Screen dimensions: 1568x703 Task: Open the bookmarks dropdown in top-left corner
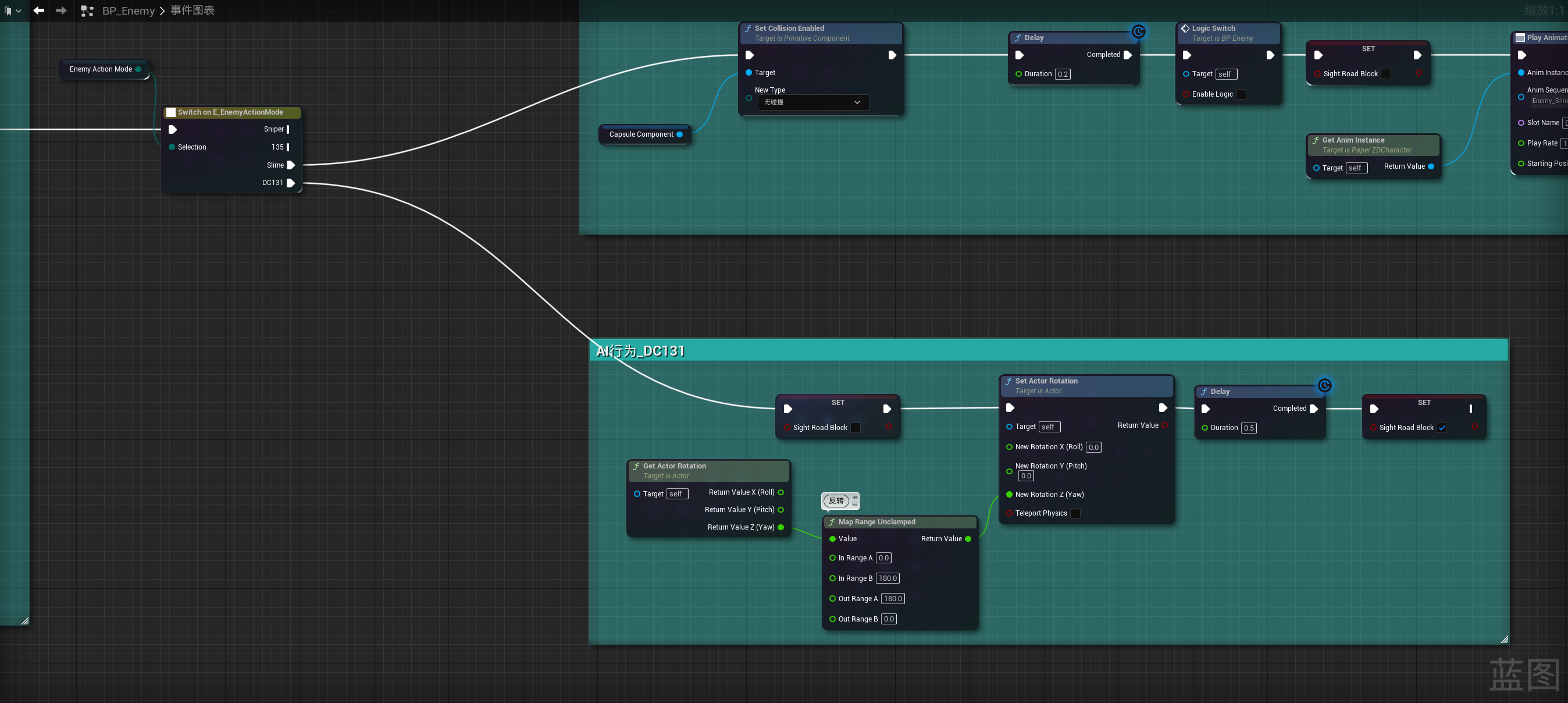[x=13, y=11]
